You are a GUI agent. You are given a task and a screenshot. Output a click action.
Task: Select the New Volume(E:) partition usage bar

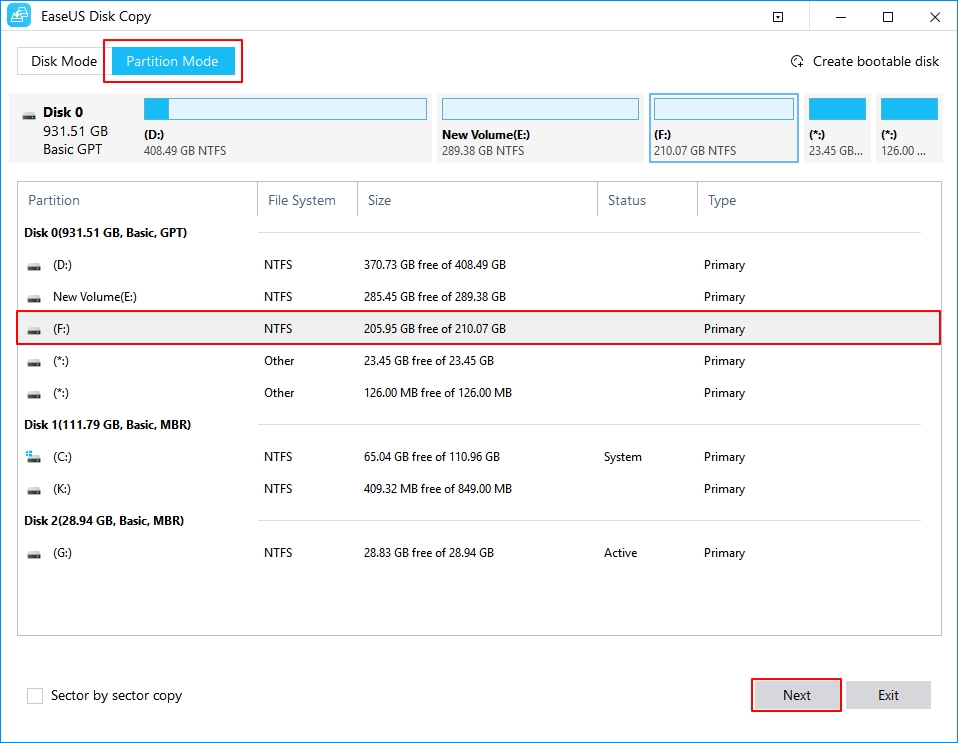coord(540,109)
